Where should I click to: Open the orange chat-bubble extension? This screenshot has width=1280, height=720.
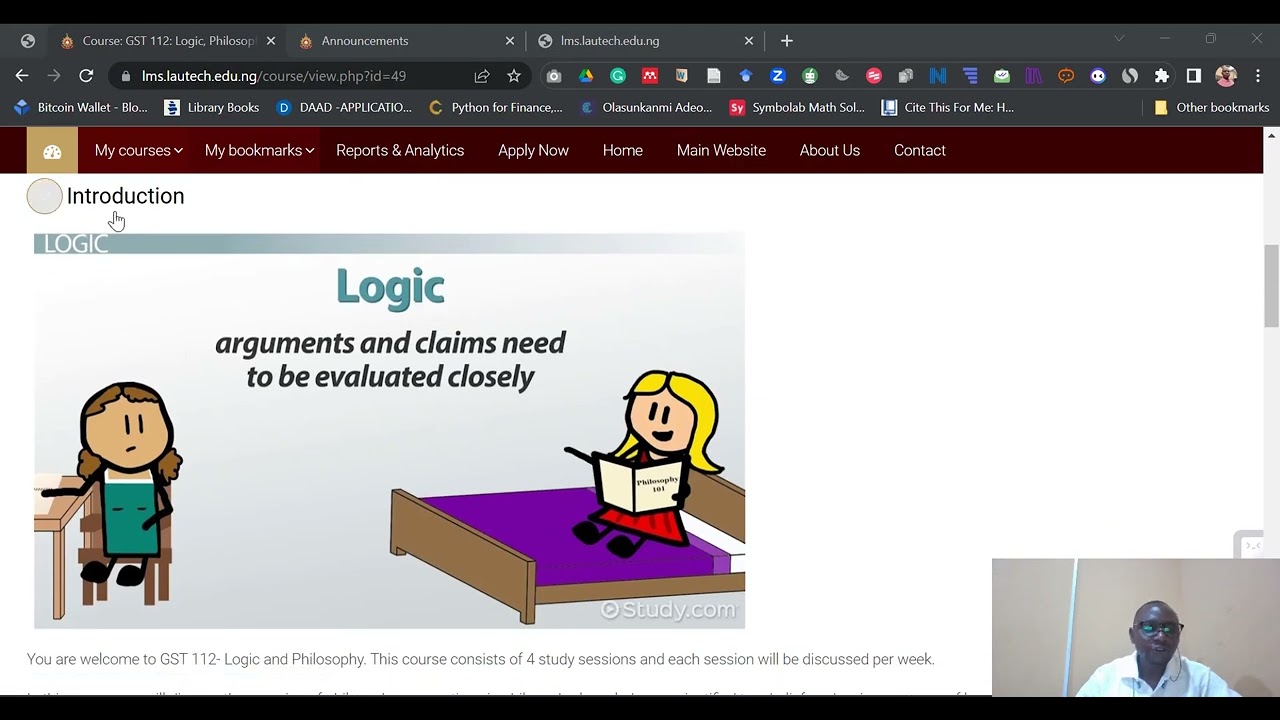coord(1066,76)
